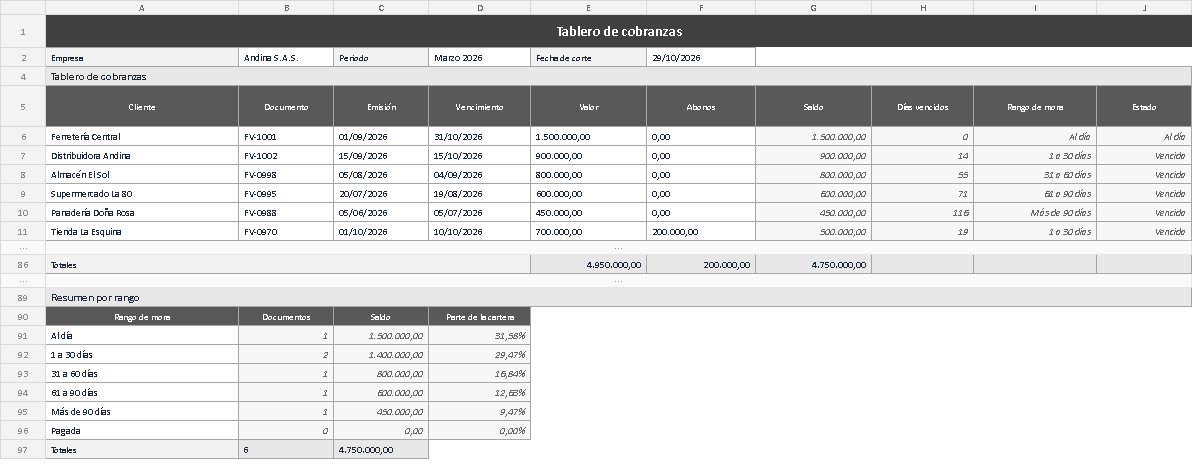Click the 'Pagada' range label
Viewport: 1204px width, 471px height.
pyautogui.click(x=142, y=431)
